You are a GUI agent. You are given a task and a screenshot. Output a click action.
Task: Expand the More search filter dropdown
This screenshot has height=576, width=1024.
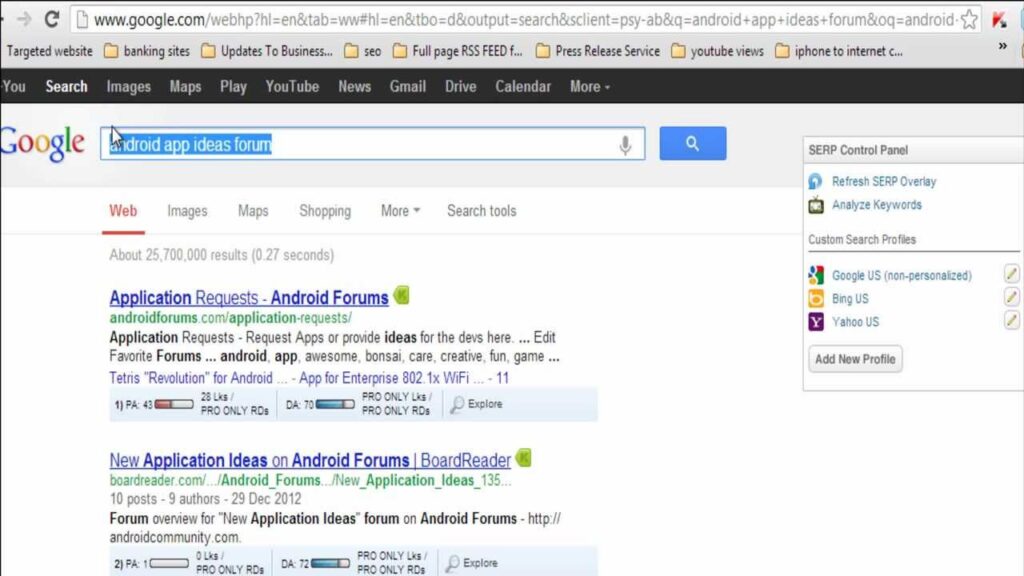400,211
